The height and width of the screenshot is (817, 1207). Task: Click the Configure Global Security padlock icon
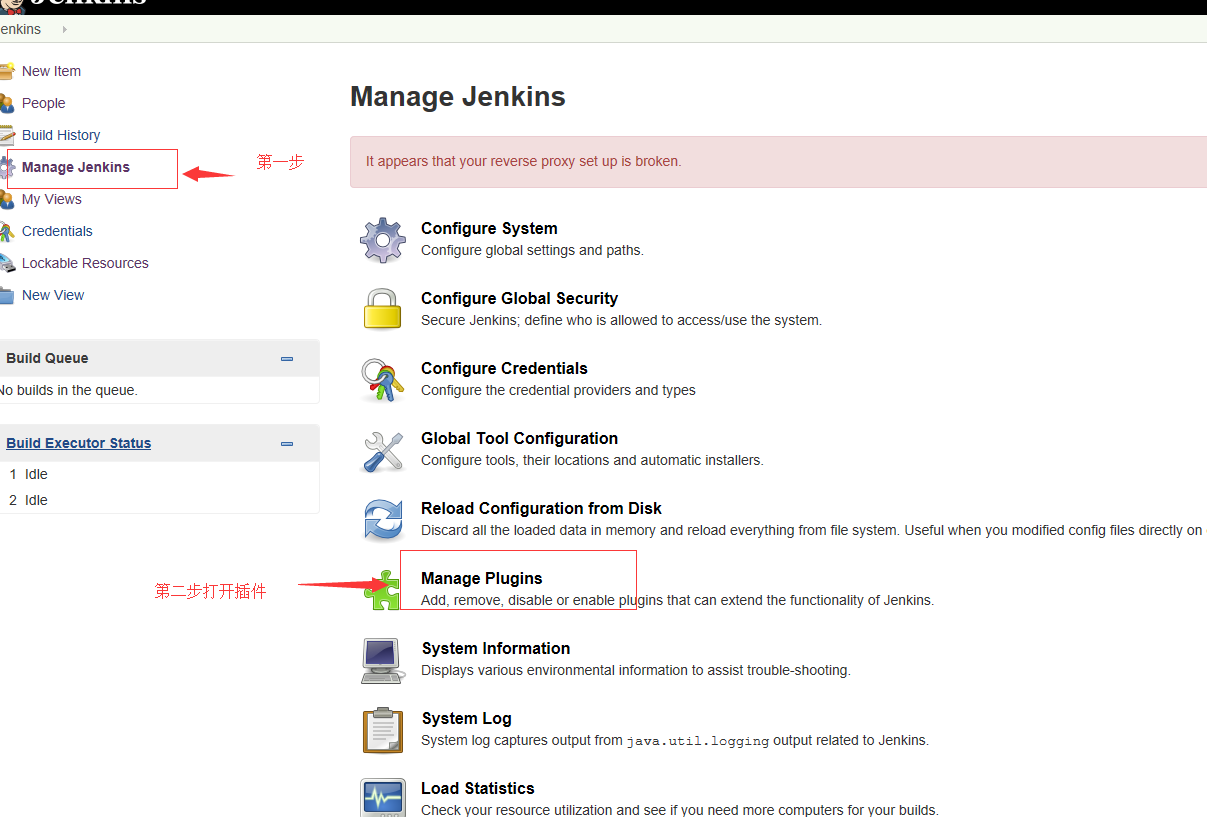pos(382,310)
